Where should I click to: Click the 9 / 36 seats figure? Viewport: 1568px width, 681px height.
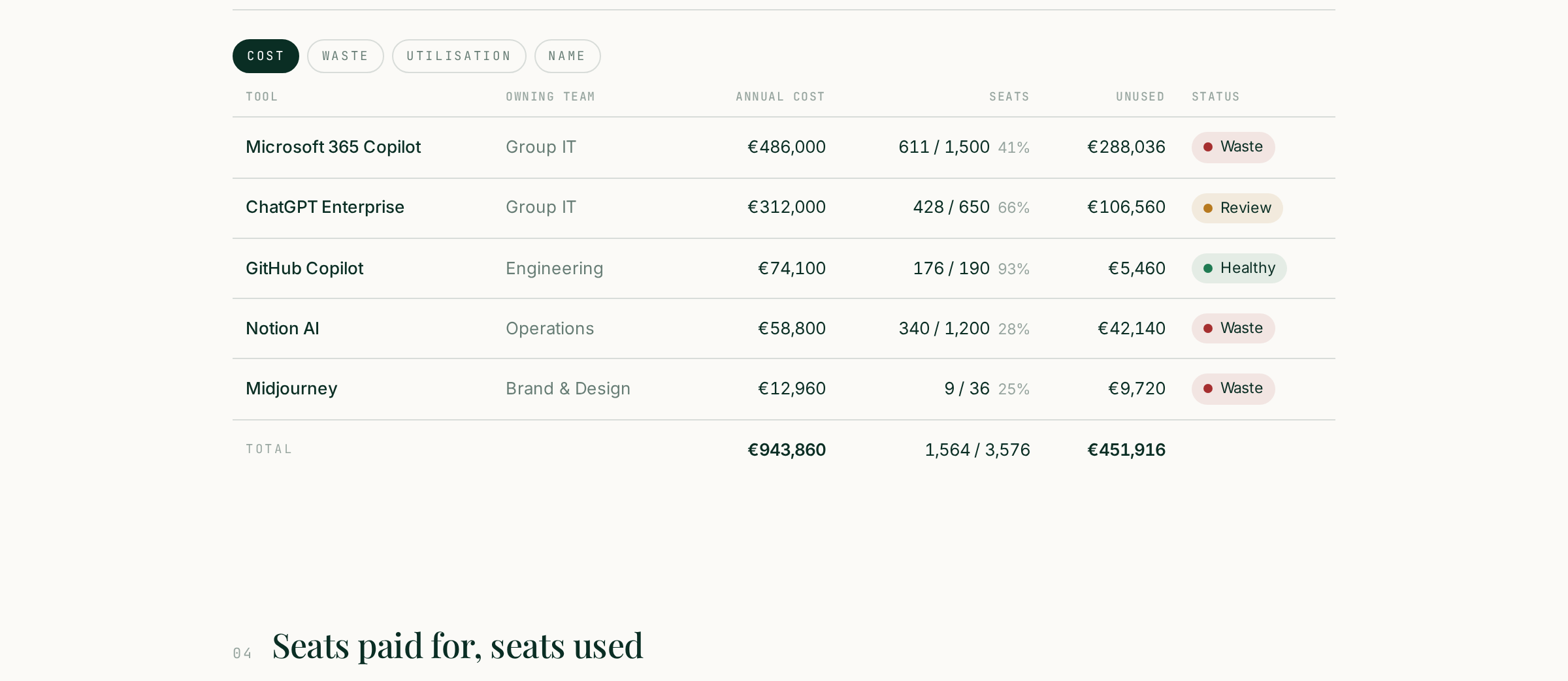point(967,388)
